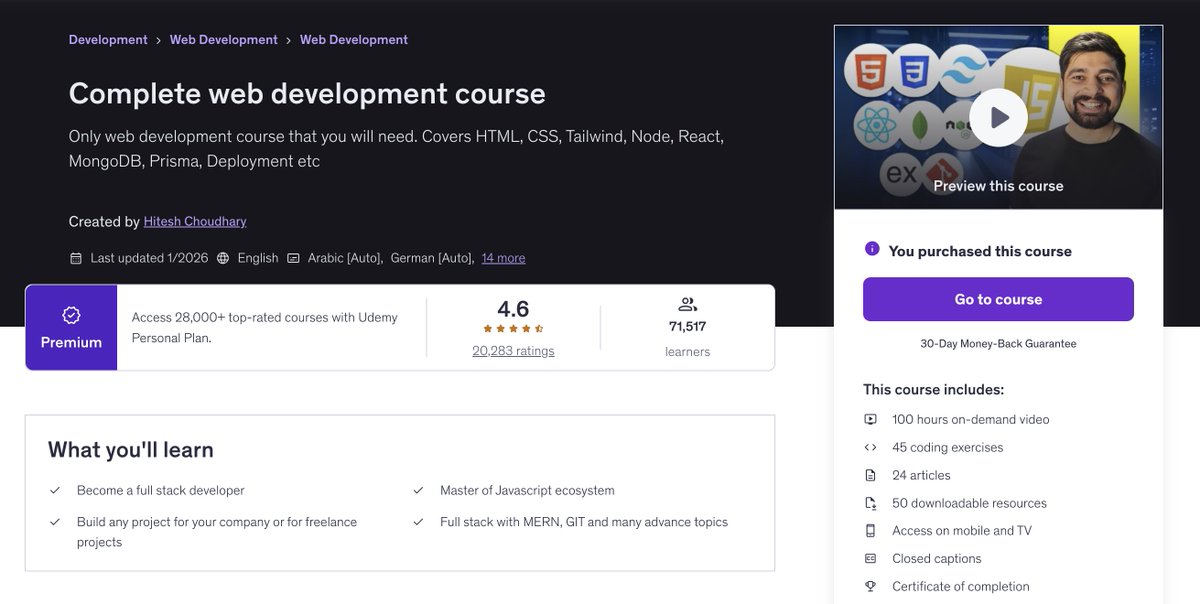Click the certificate of completion trophy icon

(x=870, y=586)
